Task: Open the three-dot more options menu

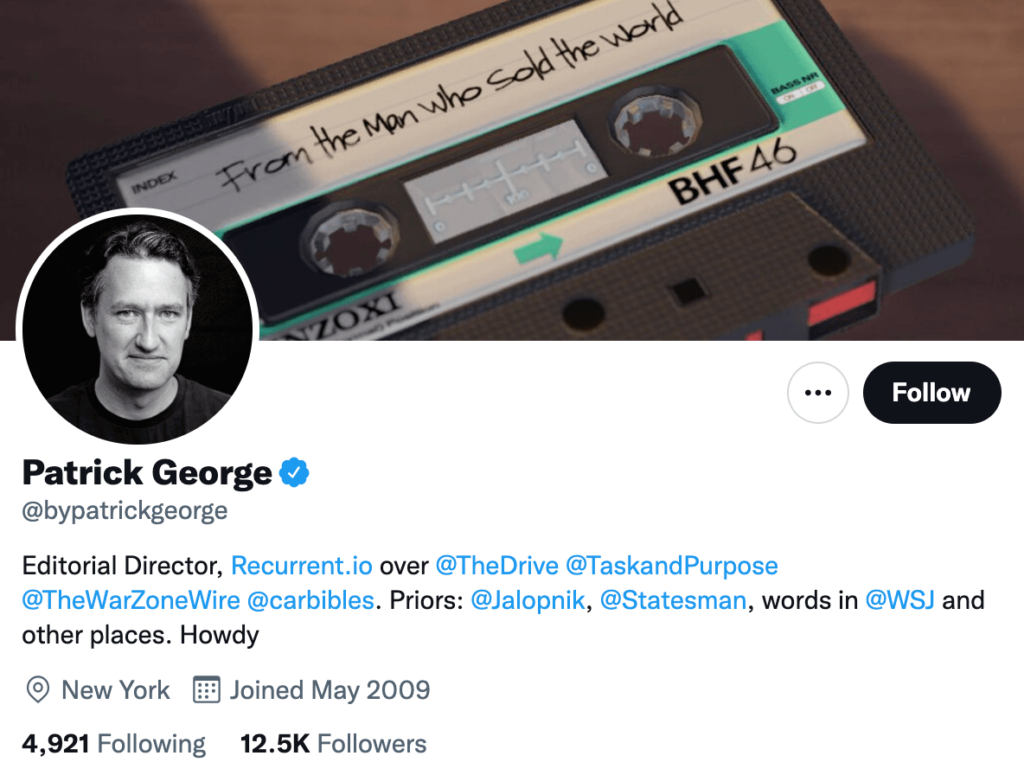Action: point(818,393)
